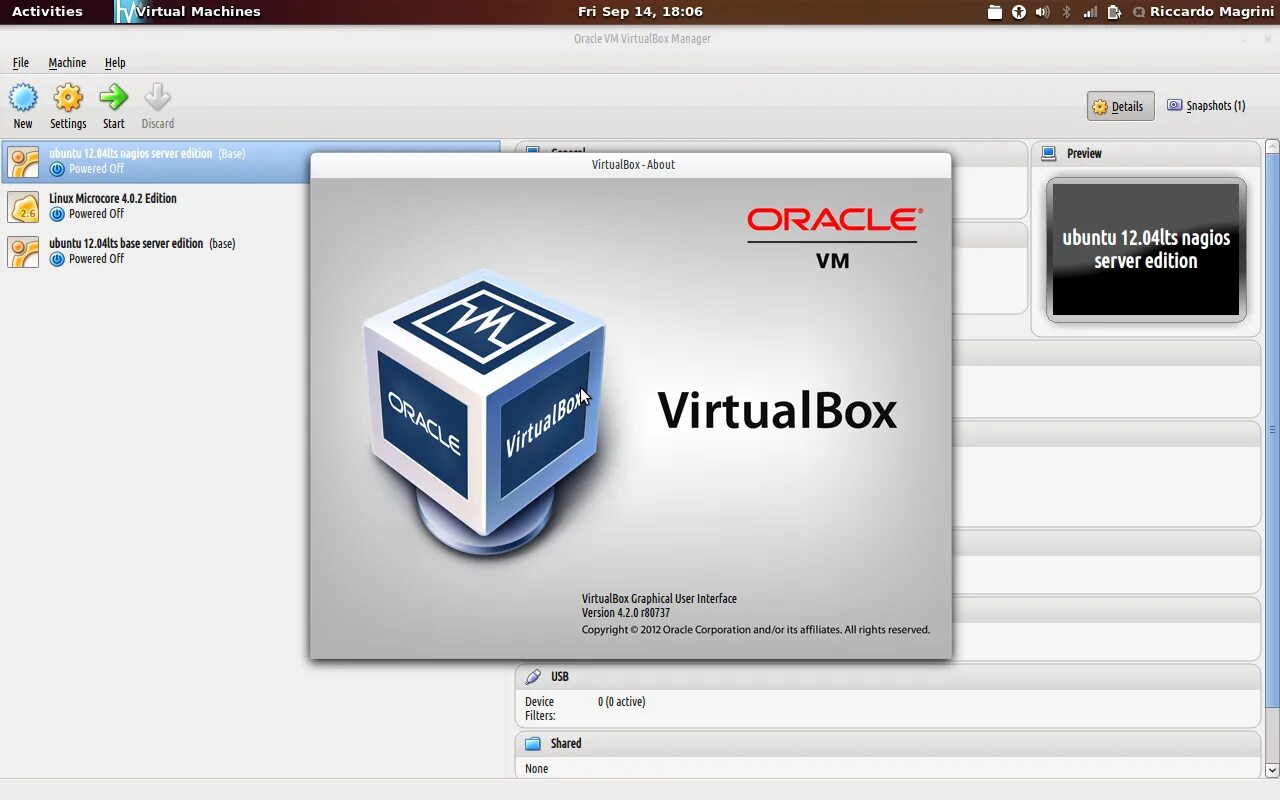Click the VirtualBox - About title bar
1280x800 pixels.
pyautogui.click(x=631, y=165)
